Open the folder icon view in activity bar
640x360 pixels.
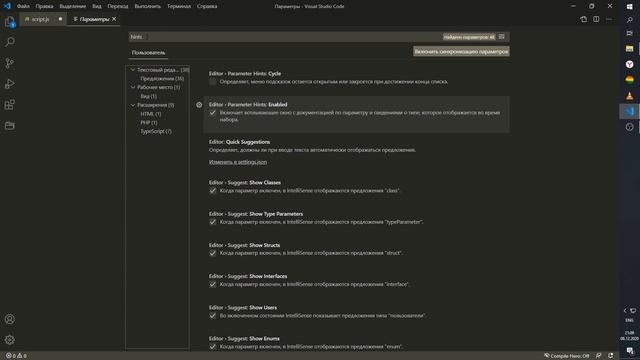click(10, 125)
